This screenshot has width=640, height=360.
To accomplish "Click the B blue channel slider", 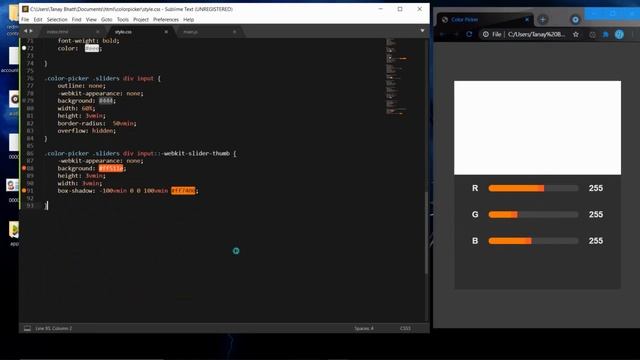I will click(533, 241).
